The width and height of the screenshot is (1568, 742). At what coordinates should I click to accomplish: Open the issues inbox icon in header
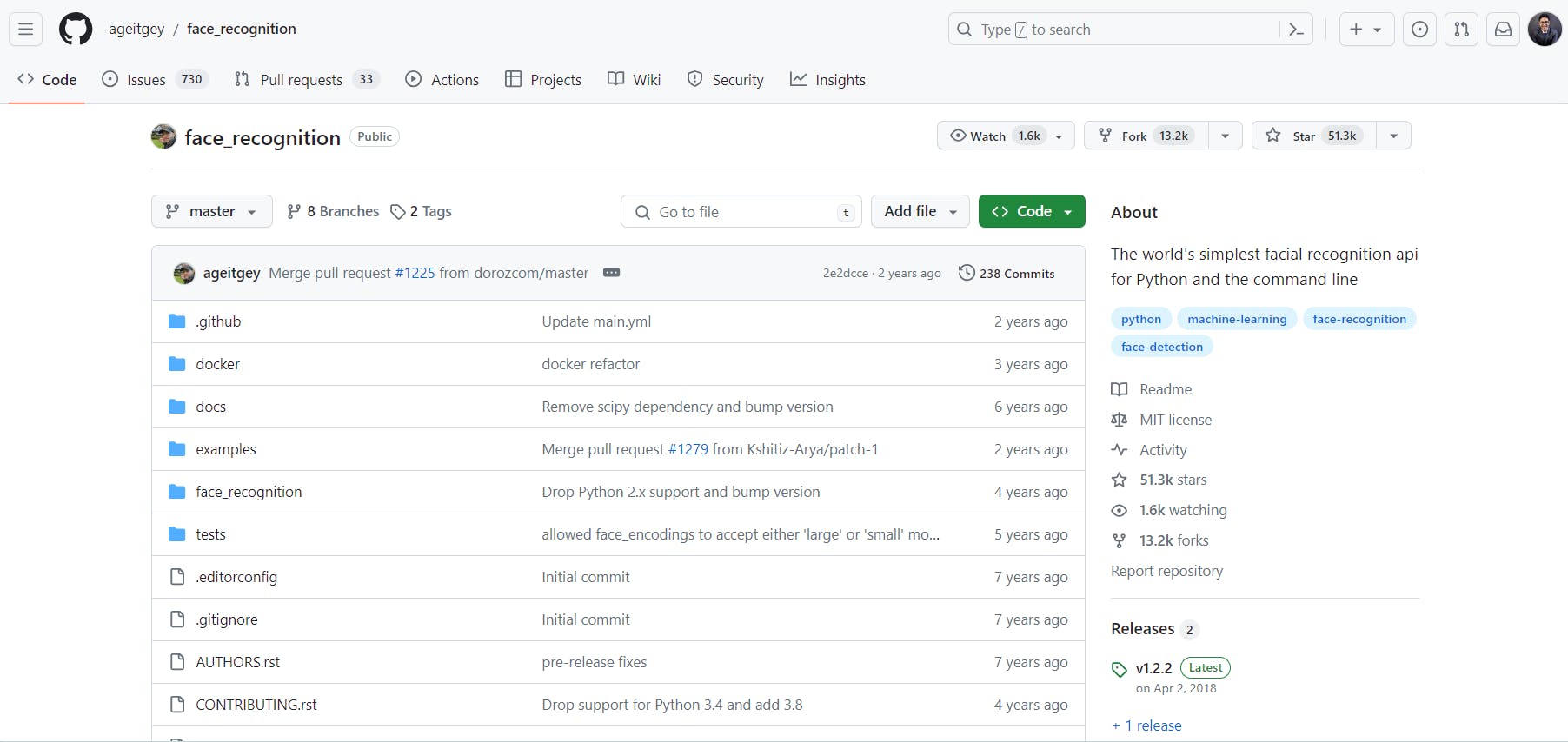(x=1419, y=30)
